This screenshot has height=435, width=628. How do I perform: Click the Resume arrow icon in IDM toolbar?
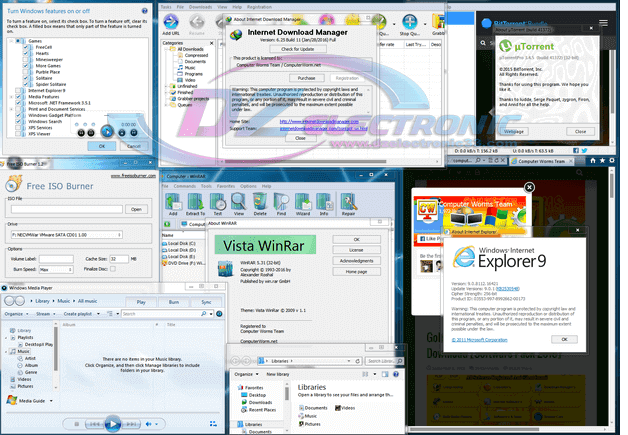197,22
